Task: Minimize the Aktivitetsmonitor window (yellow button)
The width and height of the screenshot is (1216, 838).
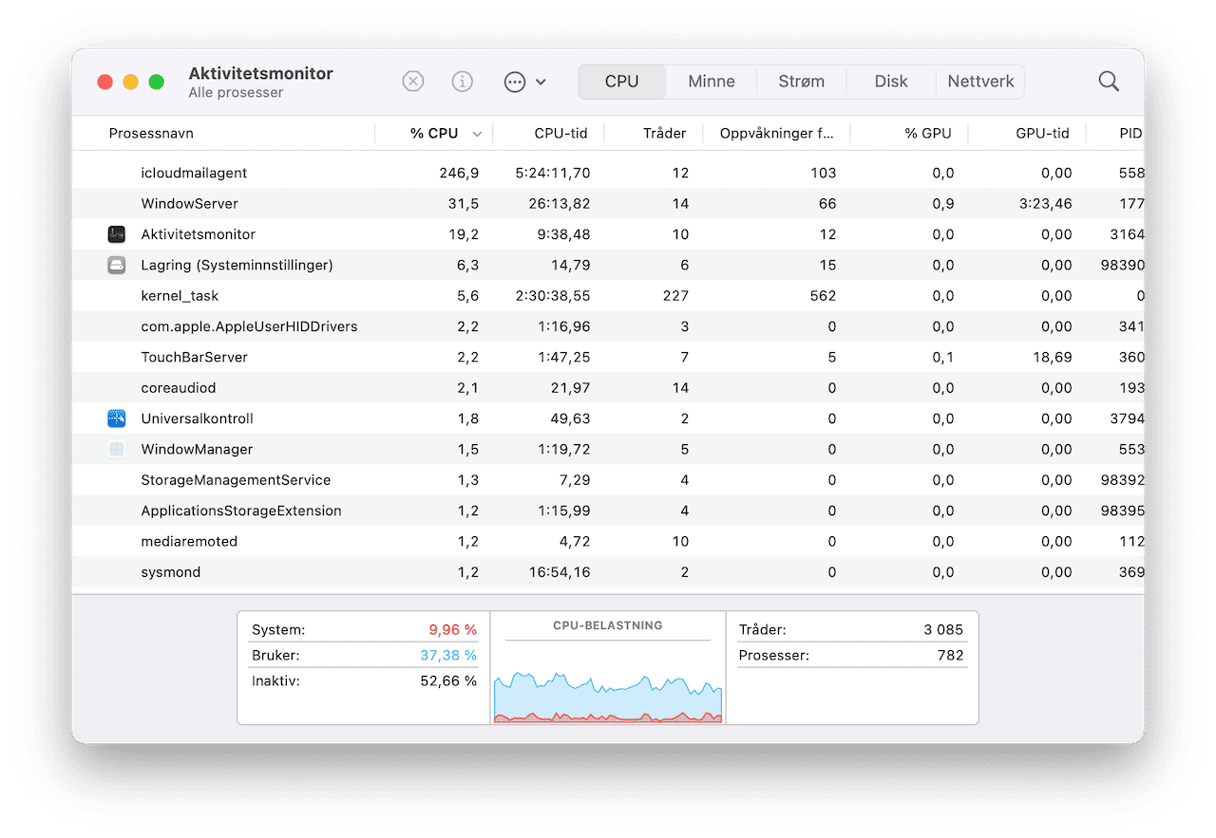Action: pyautogui.click(x=131, y=82)
